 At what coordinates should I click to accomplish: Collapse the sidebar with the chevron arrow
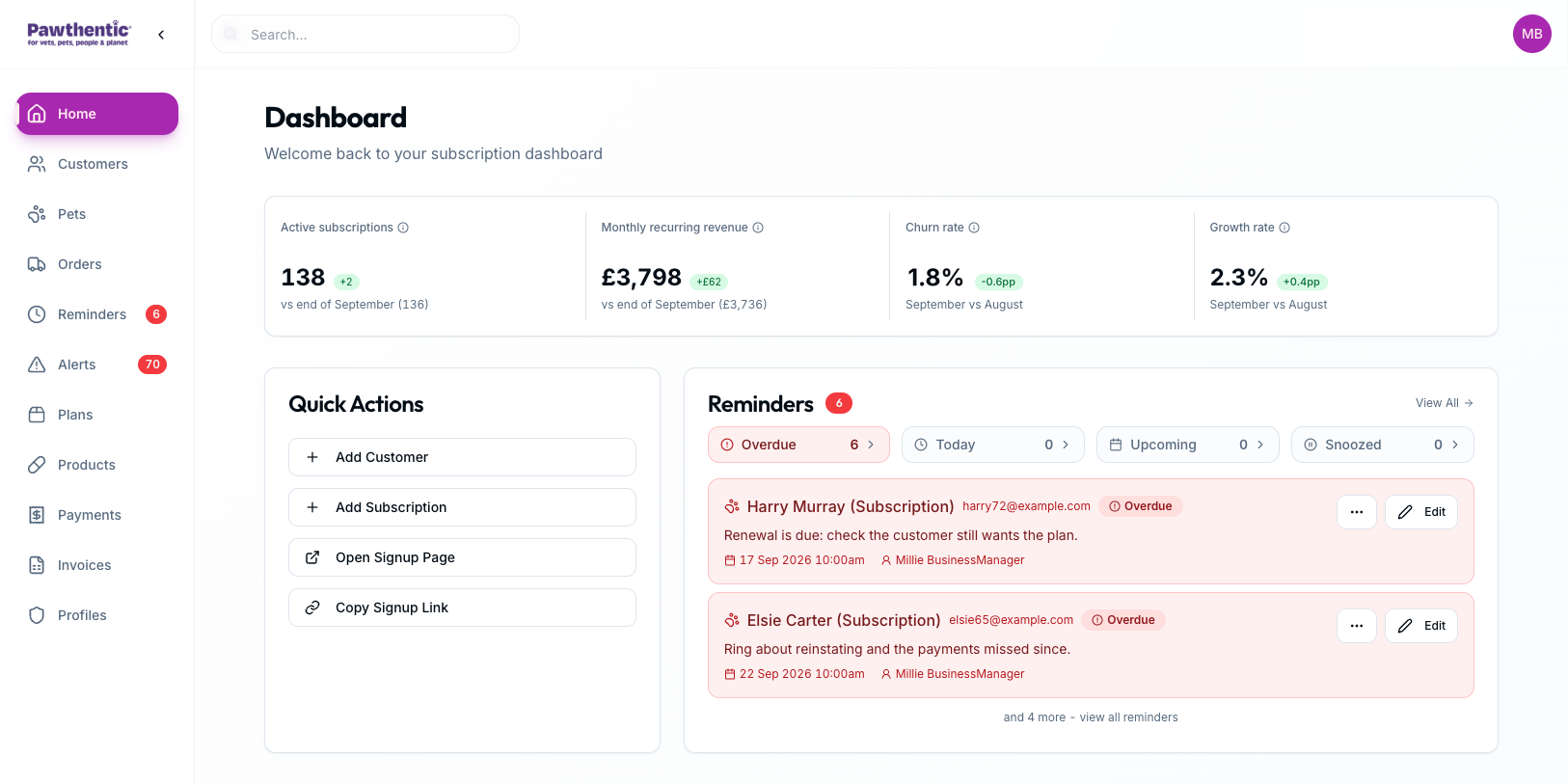click(161, 35)
